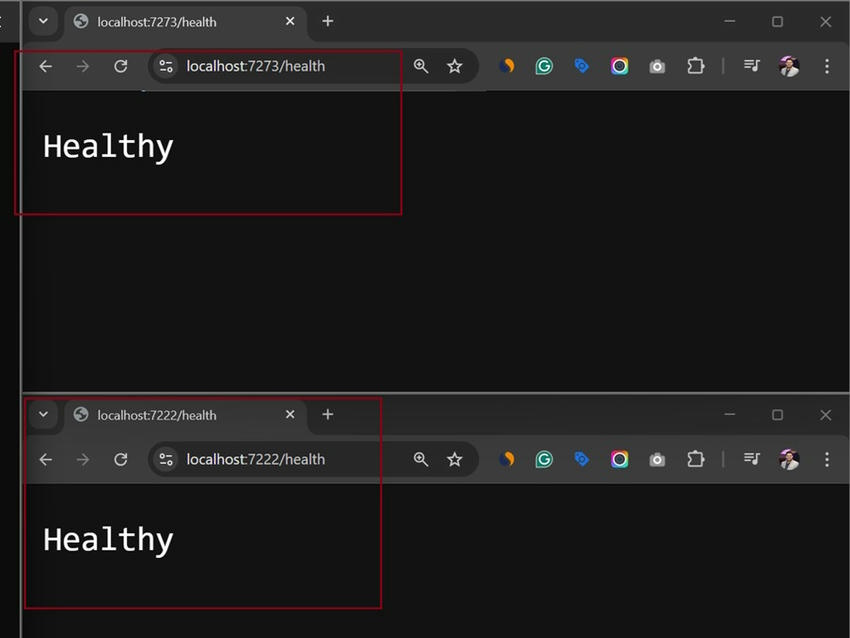Open the rainbow circle extension in 7273 window
The height and width of the screenshot is (638, 850).
(x=619, y=66)
